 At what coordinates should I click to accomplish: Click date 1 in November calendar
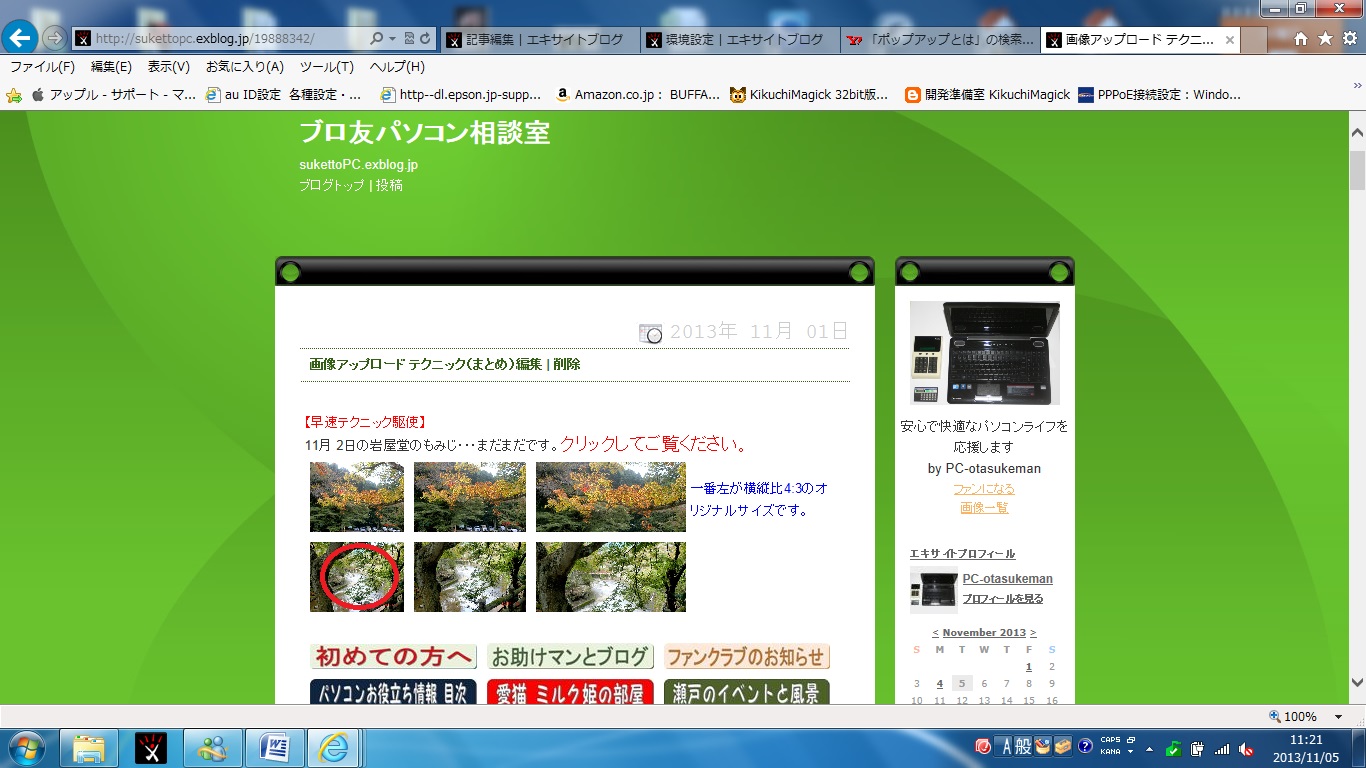point(1028,667)
